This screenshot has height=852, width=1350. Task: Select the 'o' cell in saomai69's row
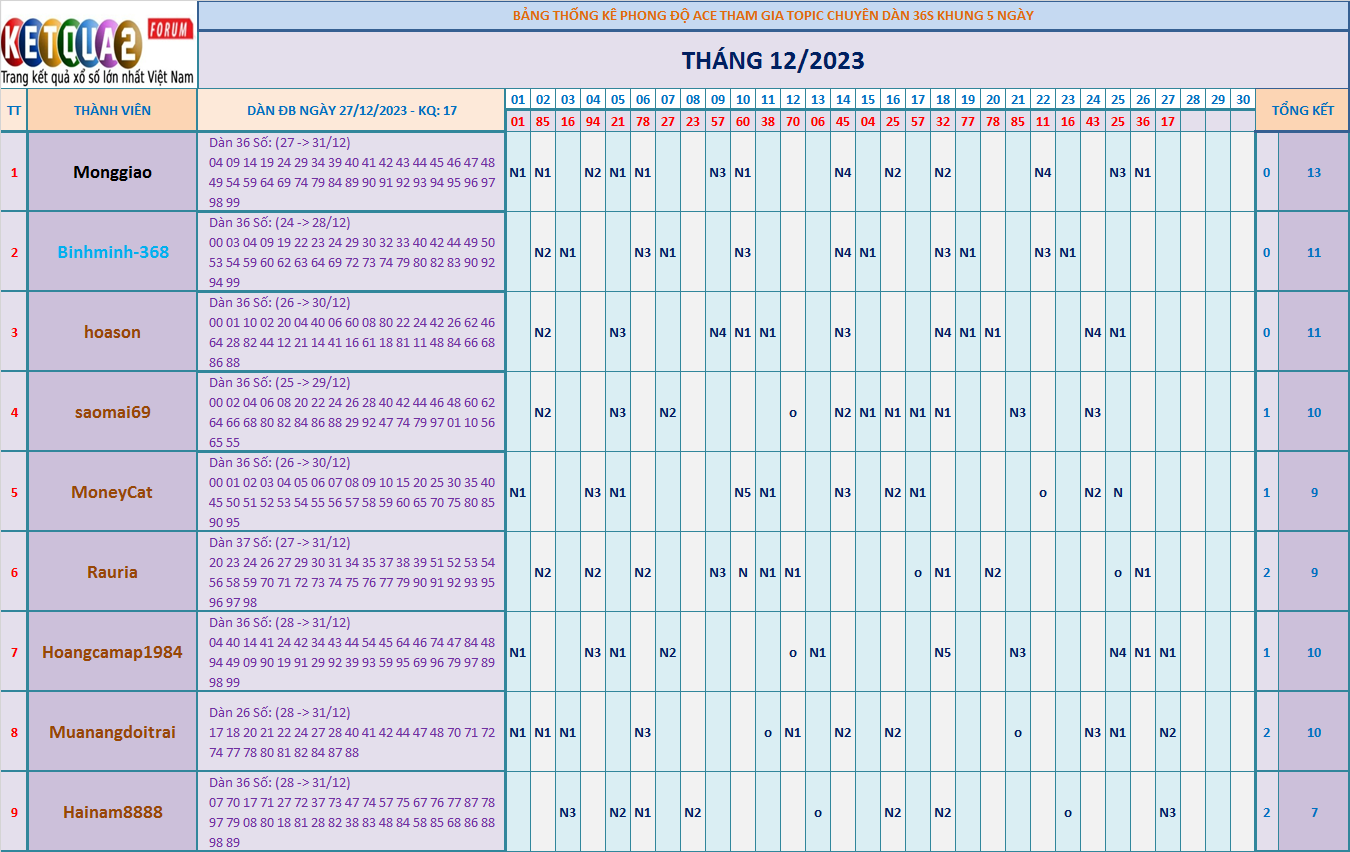(x=793, y=412)
